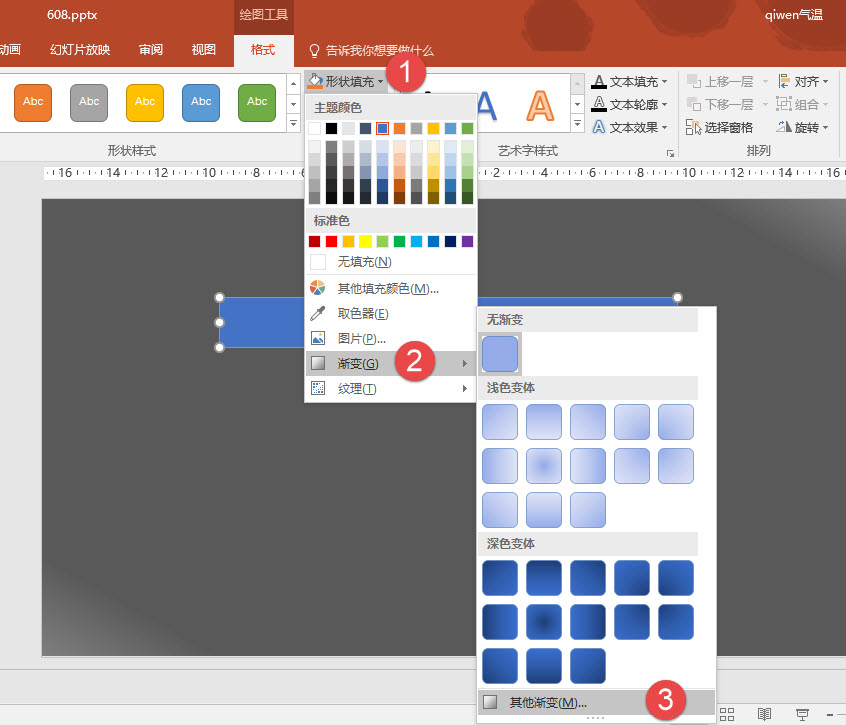The width and height of the screenshot is (846, 725).
Task: Select the 无渐变 no gradient swatch
Action: point(500,354)
